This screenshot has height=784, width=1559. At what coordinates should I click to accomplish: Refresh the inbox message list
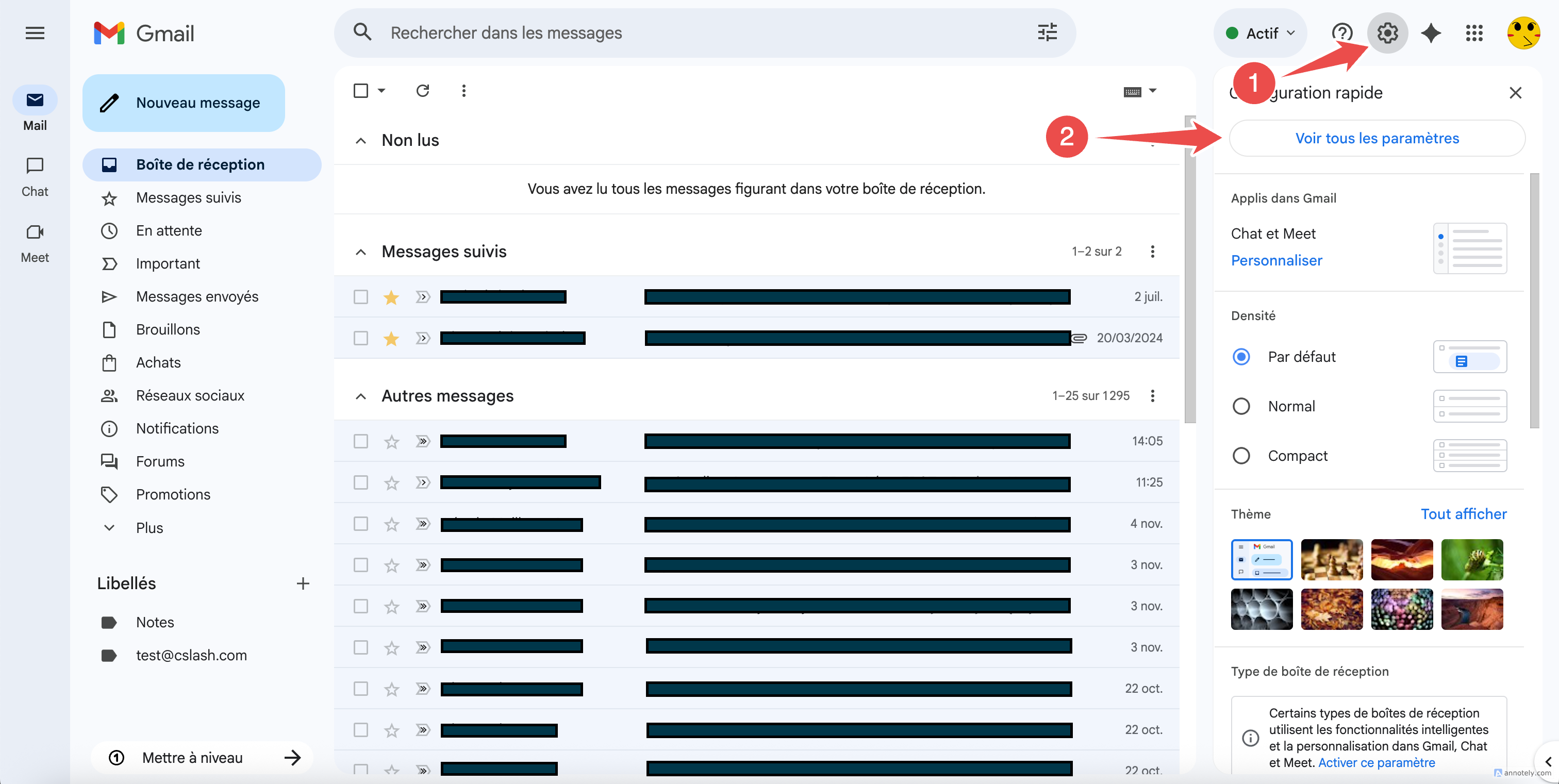(x=422, y=91)
